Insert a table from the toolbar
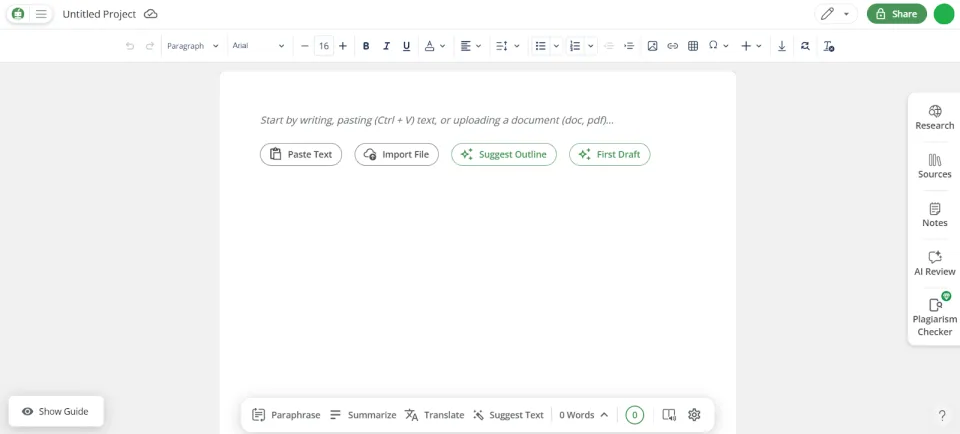This screenshot has height=434, width=960. (x=693, y=46)
